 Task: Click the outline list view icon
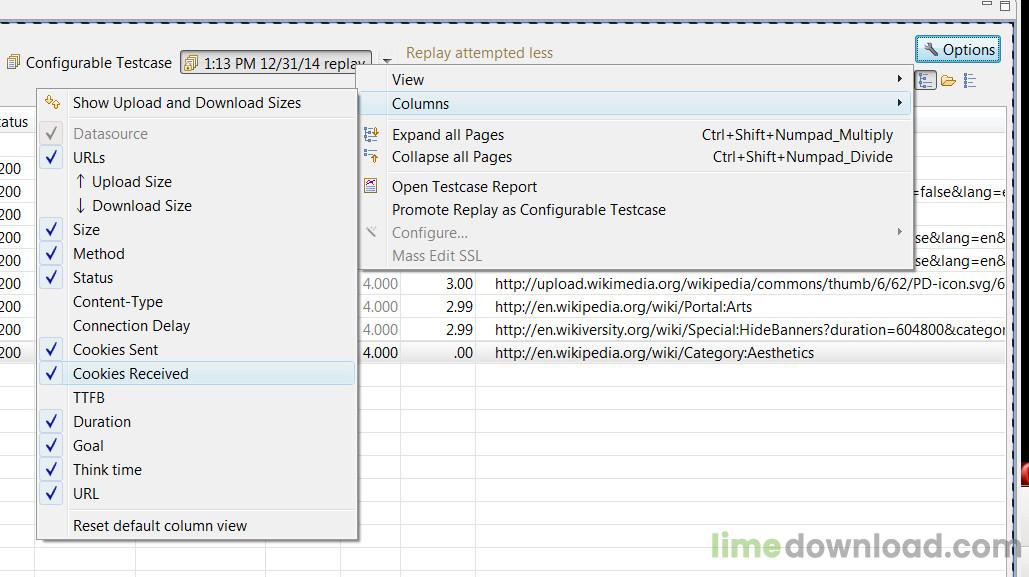coord(970,80)
